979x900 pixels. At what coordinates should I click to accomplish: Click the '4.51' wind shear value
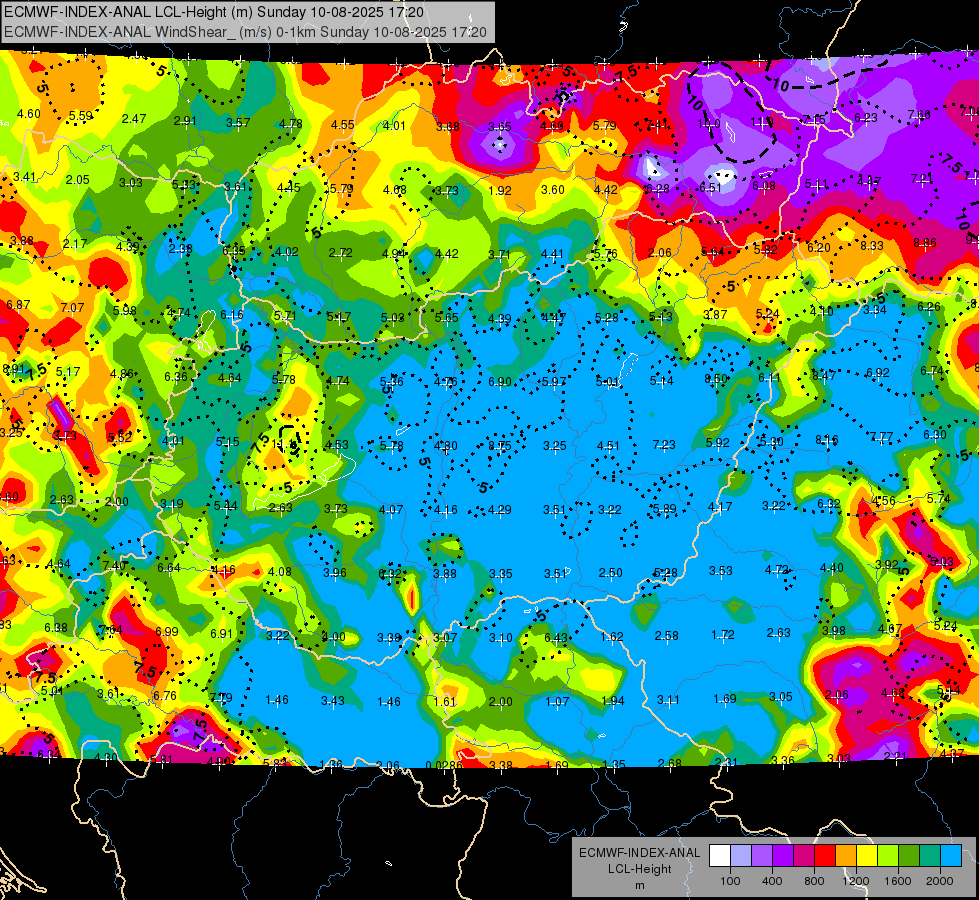pyautogui.click(x=608, y=445)
